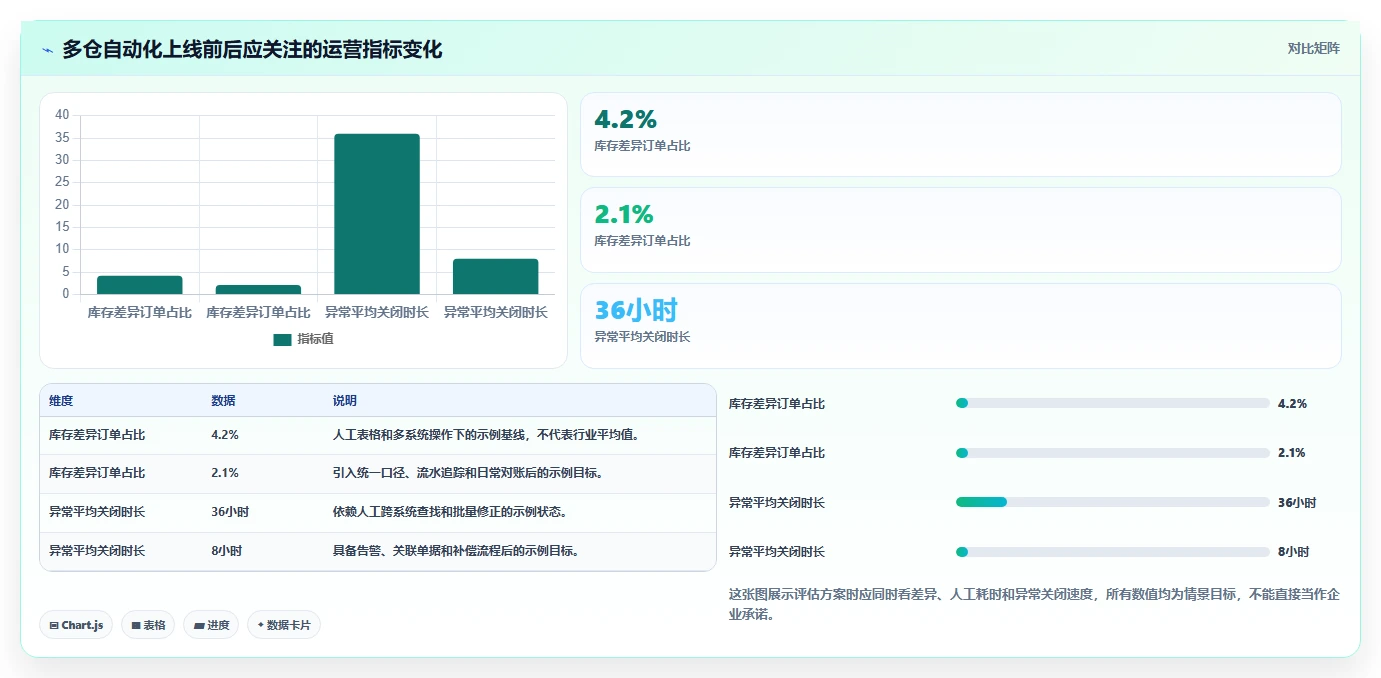Click the progress bar showing 4.2%
The width and height of the screenshot is (1381, 678).
1113,403
